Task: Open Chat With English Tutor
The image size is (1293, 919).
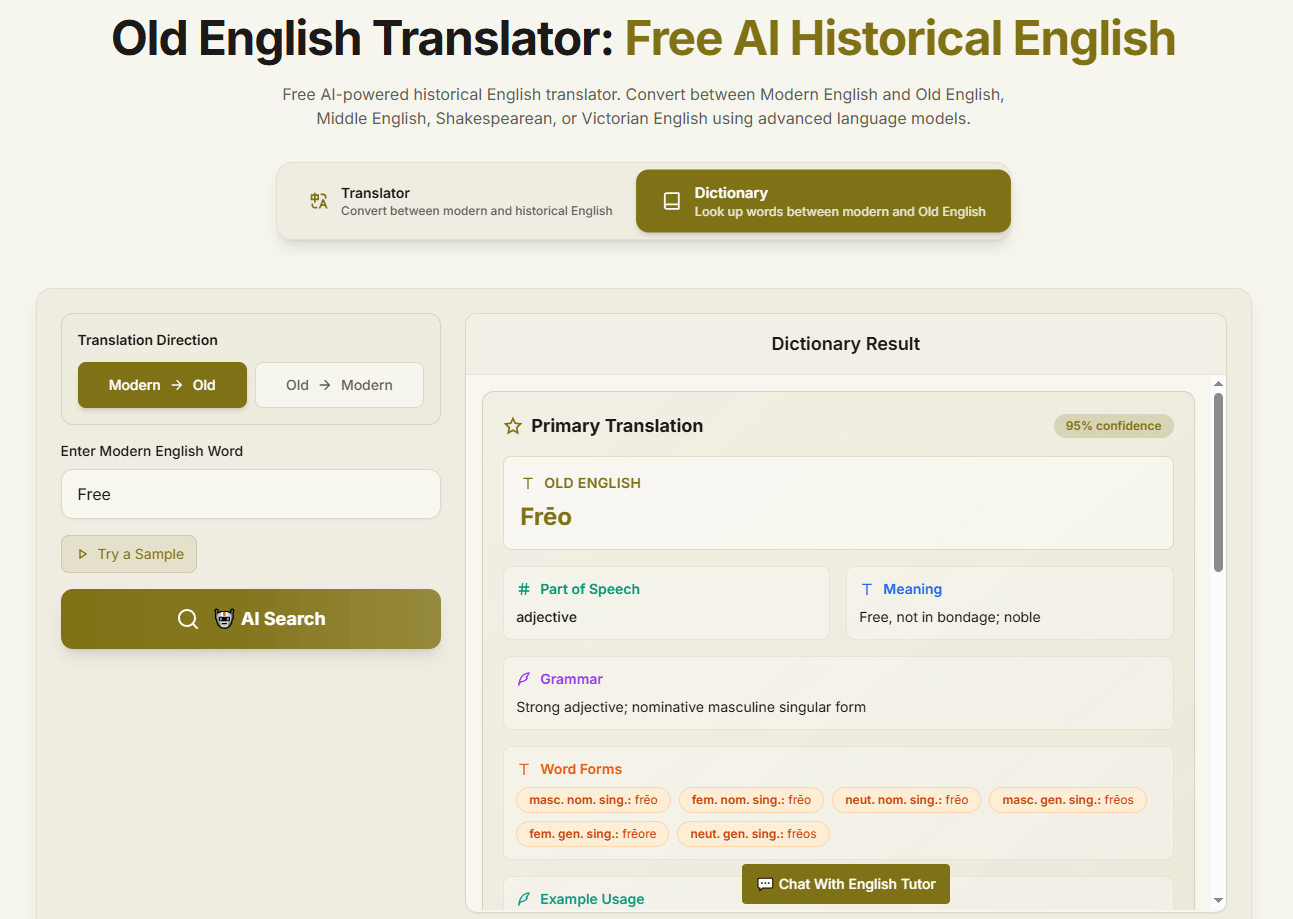Action: click(846, 884)
